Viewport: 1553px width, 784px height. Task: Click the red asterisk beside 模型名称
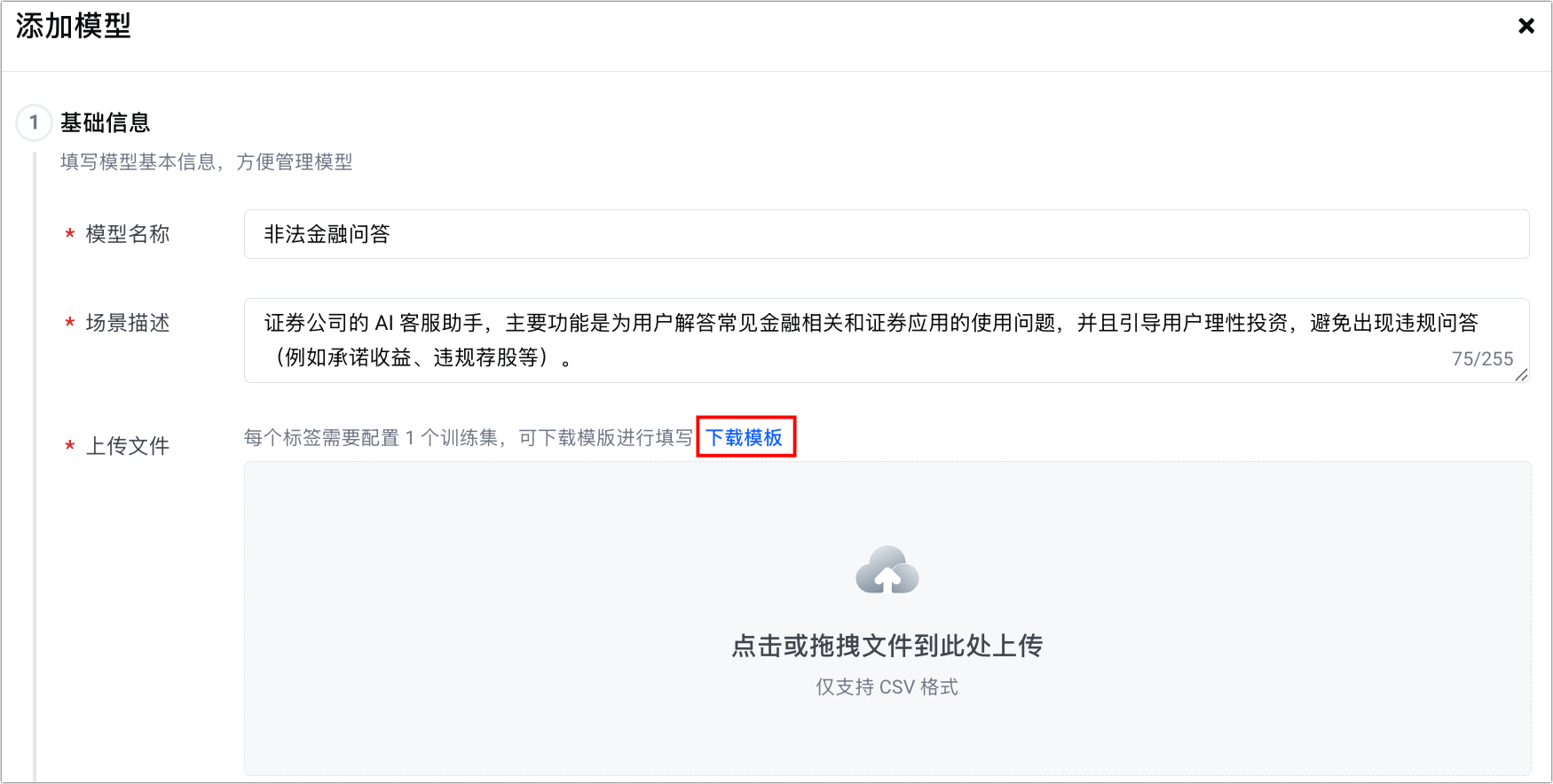click(69, 235)
